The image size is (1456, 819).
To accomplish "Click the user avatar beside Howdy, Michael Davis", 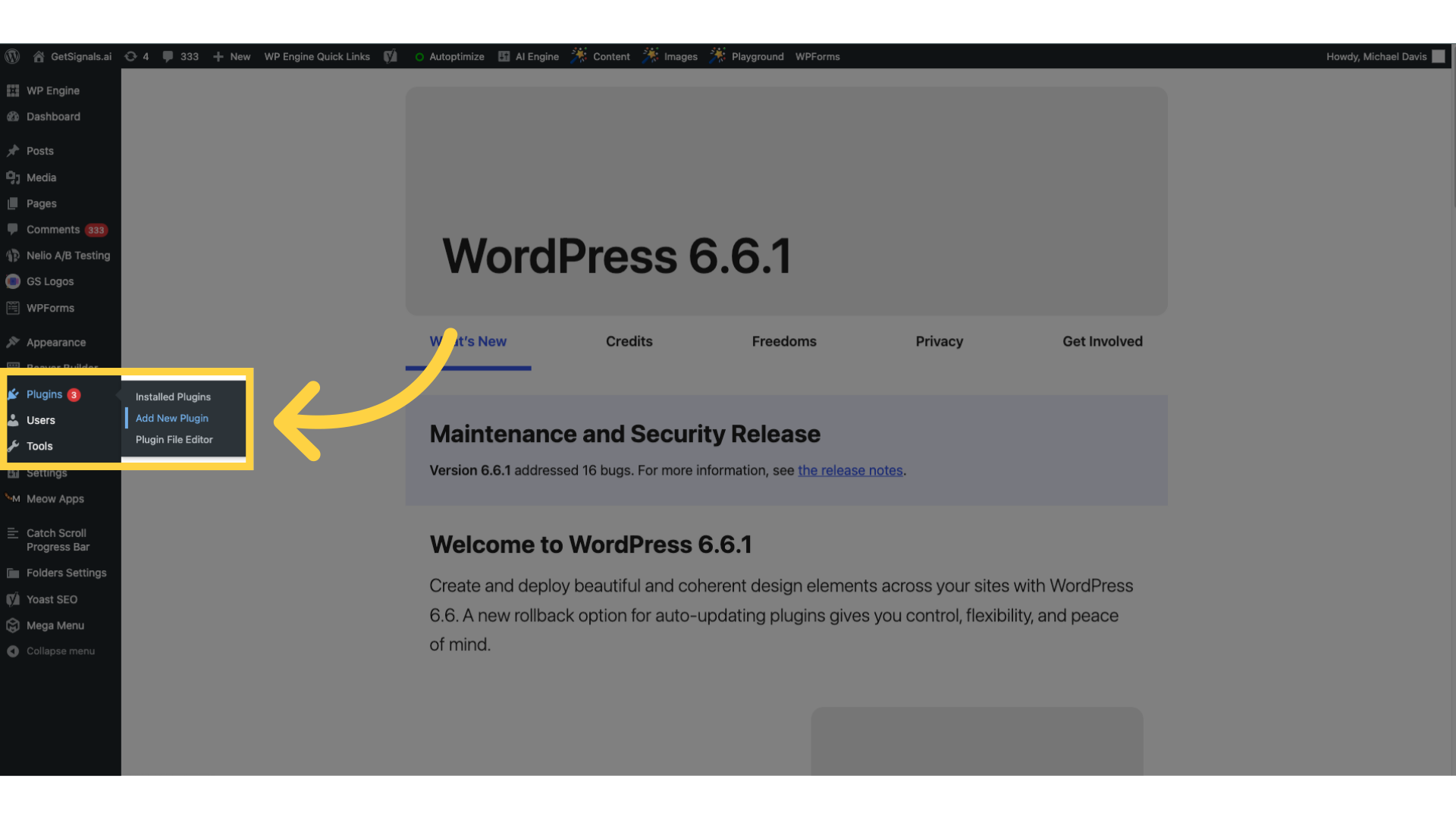I will point(1439,56).
